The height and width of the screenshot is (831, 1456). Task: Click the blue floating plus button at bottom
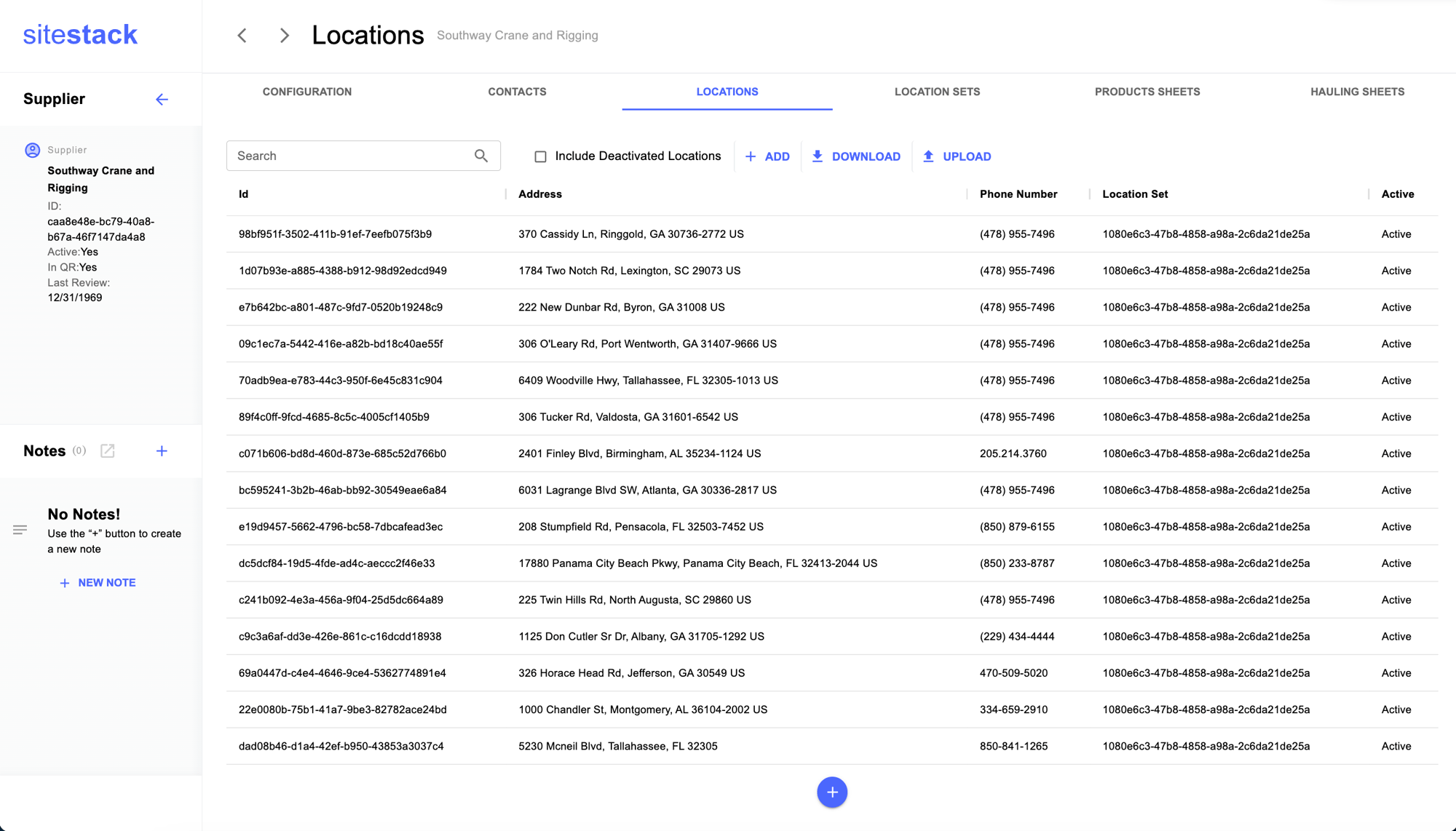[831, 792]
